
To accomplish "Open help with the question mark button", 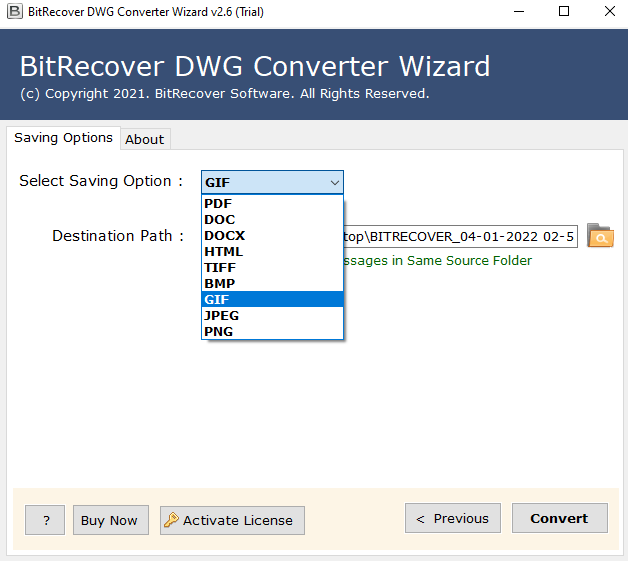I will click(45, 520).
